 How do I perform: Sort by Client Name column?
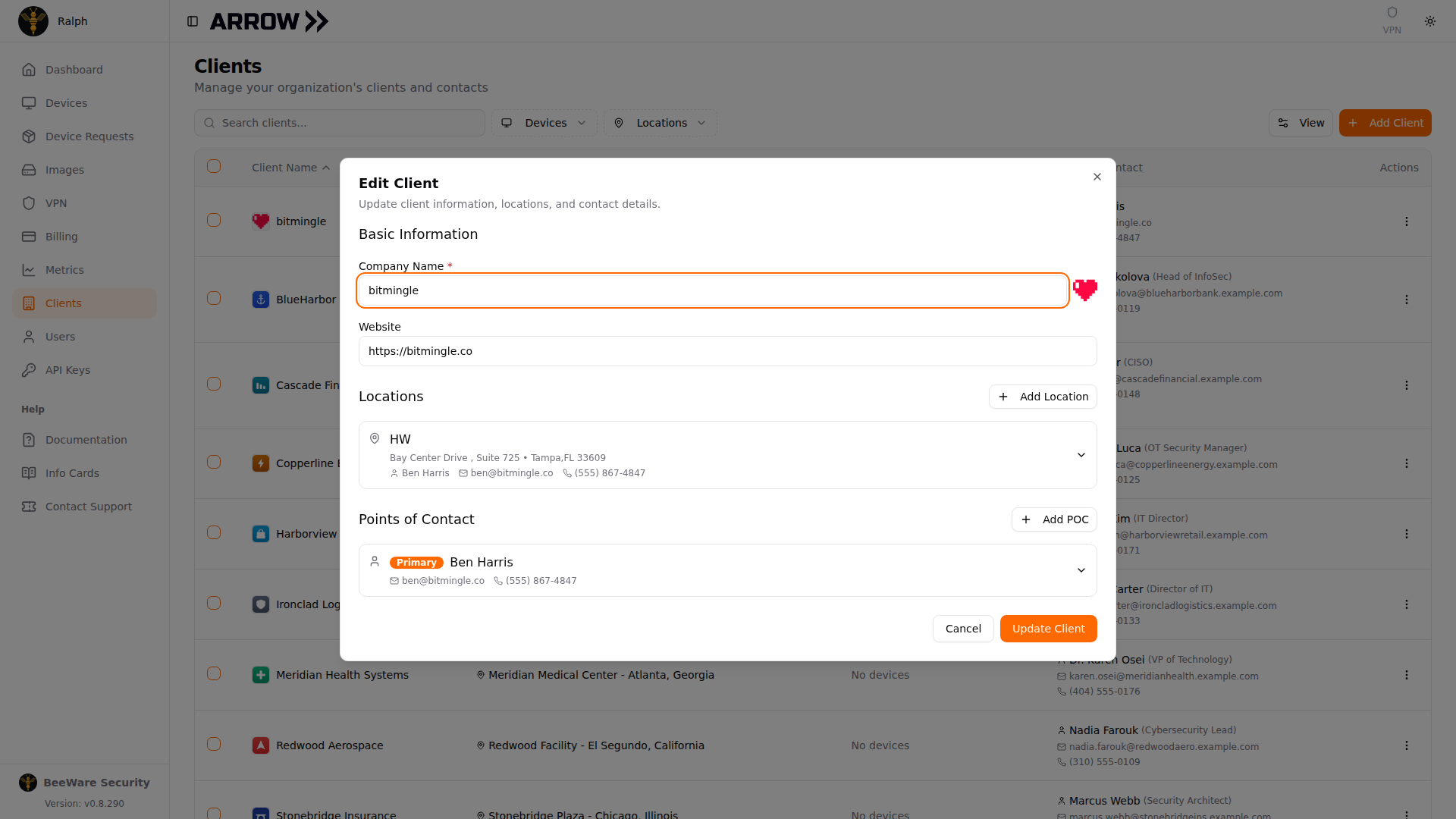291,168
